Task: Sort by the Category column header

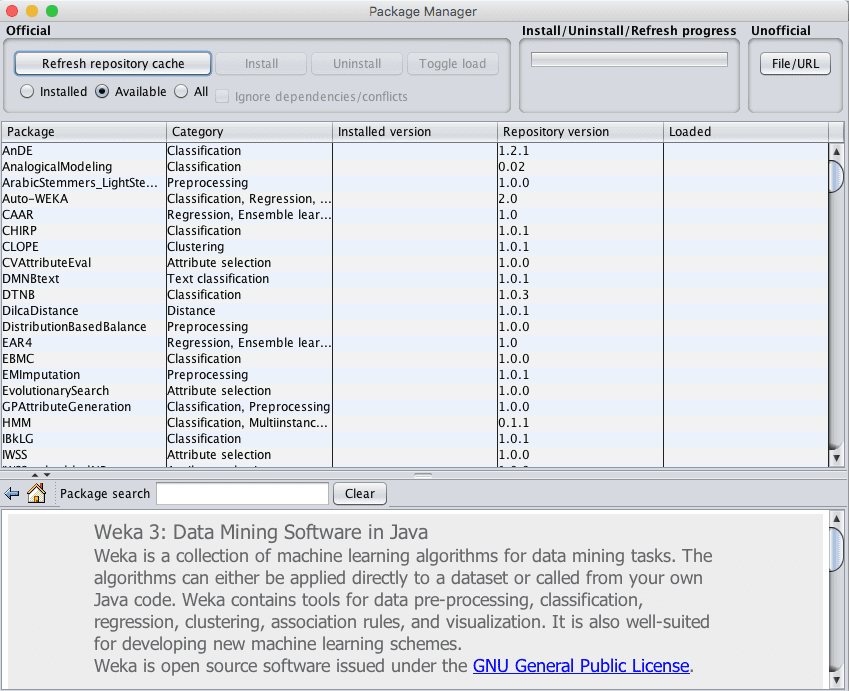Action: (249, 132)
